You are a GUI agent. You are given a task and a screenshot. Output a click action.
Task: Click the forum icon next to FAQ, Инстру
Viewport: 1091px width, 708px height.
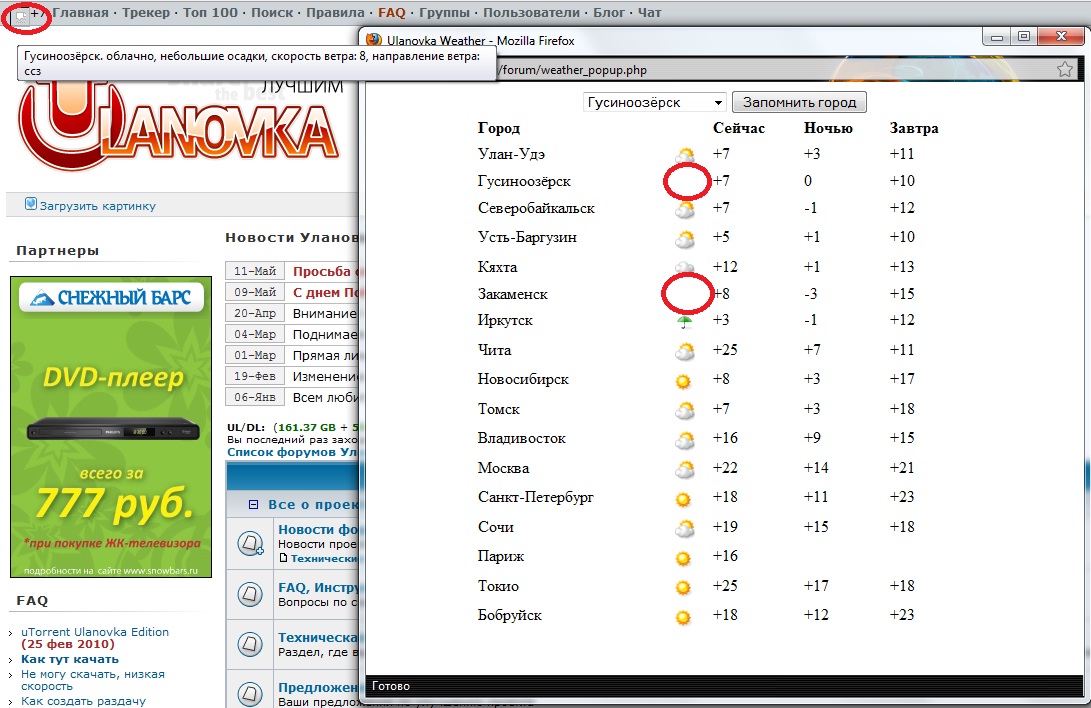click(x=250, y=594)
